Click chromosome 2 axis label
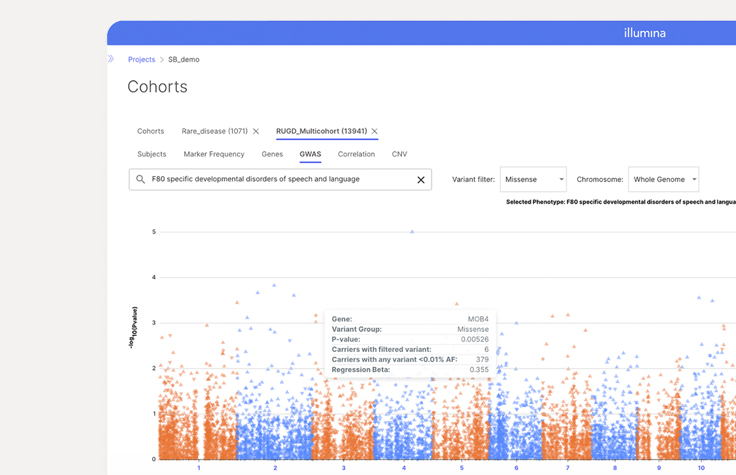The image size is (736, 475). tap(275, 468)
